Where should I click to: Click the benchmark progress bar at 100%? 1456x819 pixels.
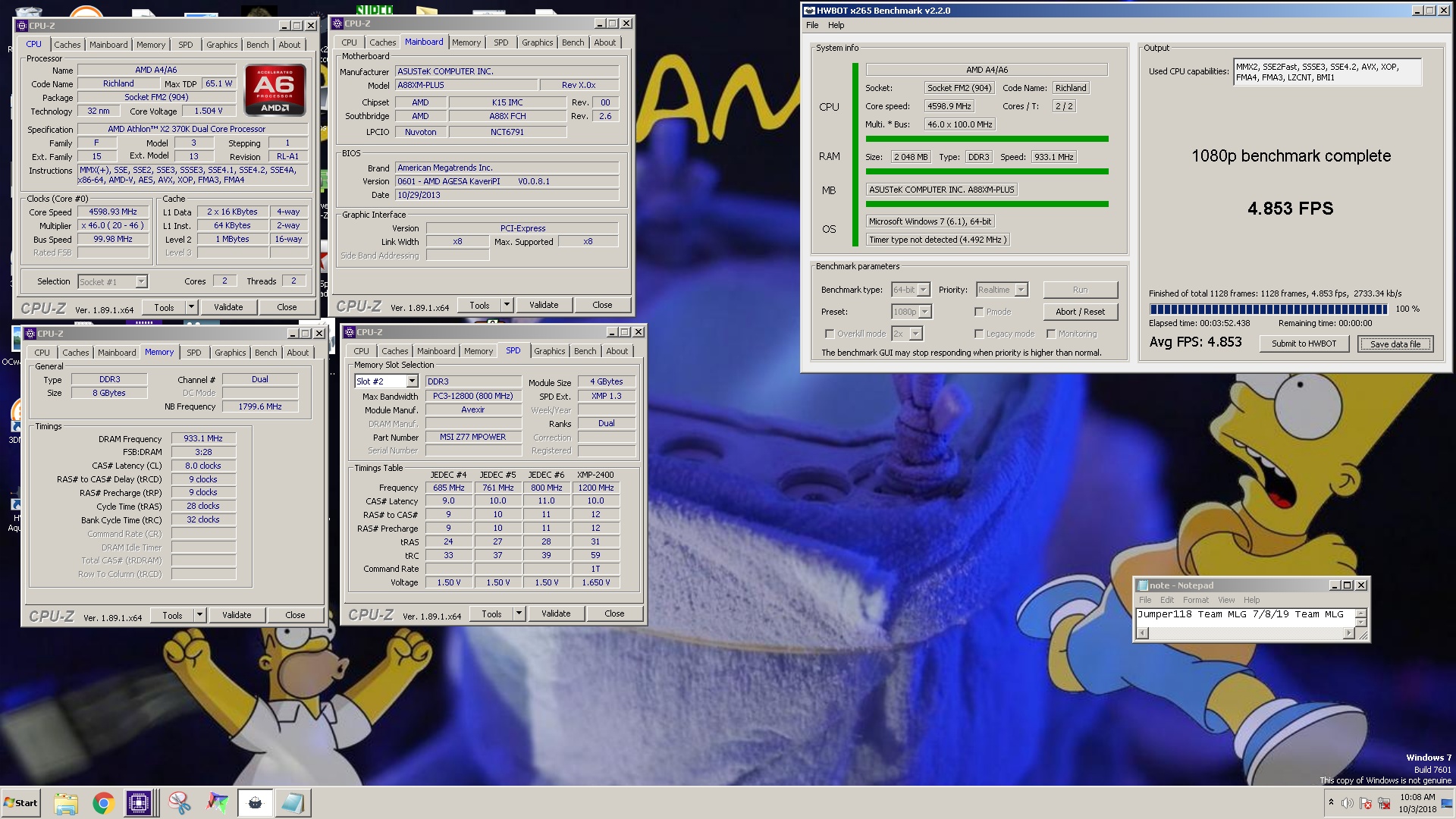point(1268,309)
